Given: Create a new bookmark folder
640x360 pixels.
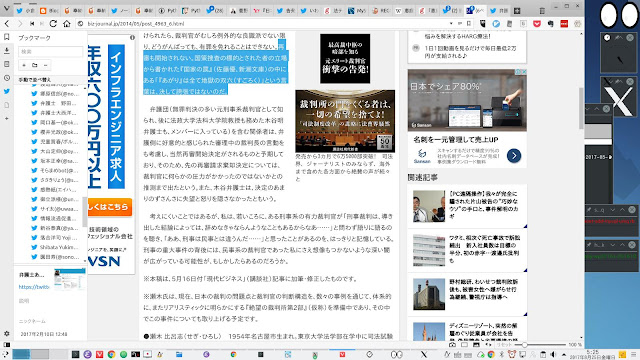Looking at the screenshot, I should tap(35, 65).
